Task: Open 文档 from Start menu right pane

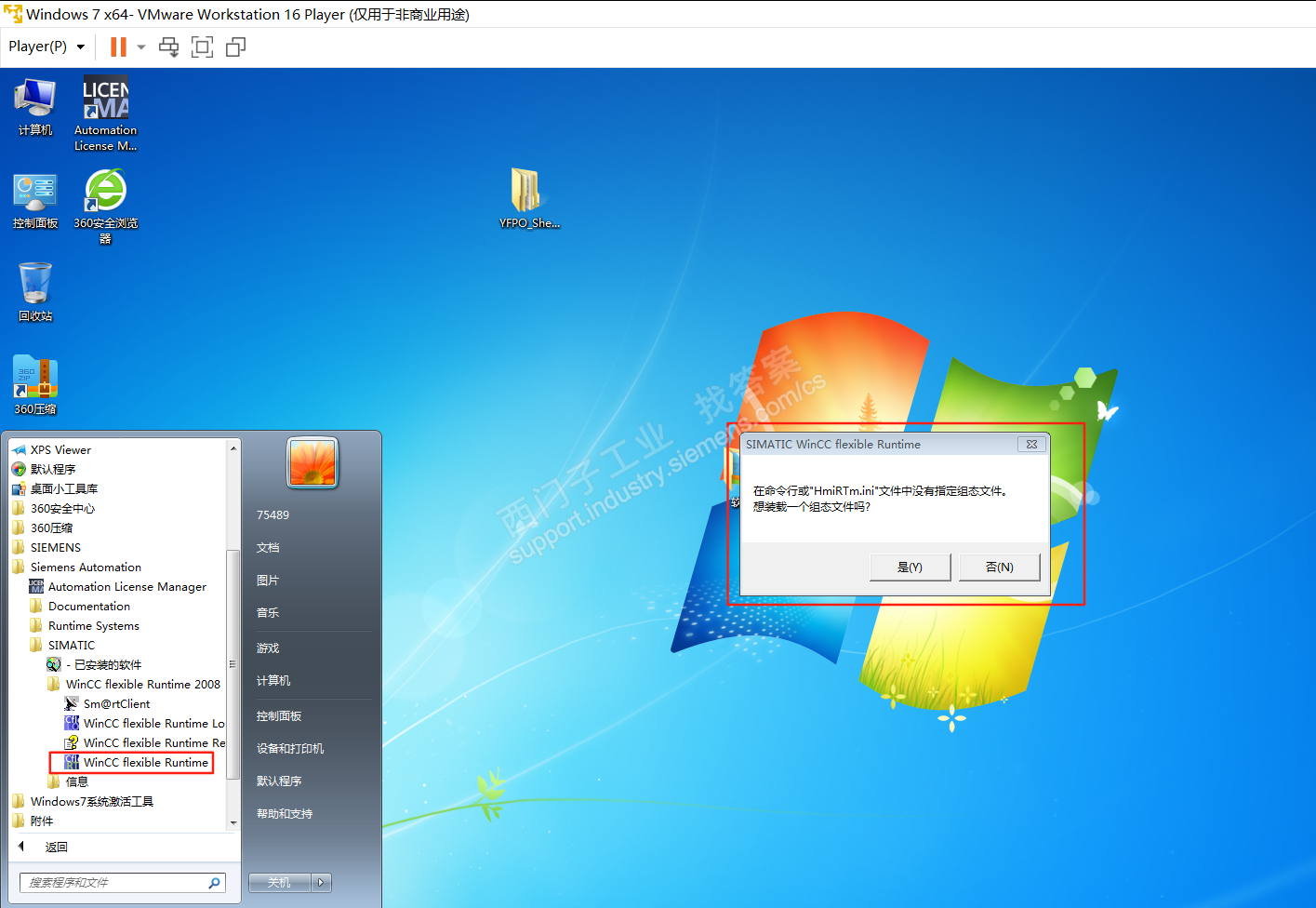Action: click(x=268, y=547)
